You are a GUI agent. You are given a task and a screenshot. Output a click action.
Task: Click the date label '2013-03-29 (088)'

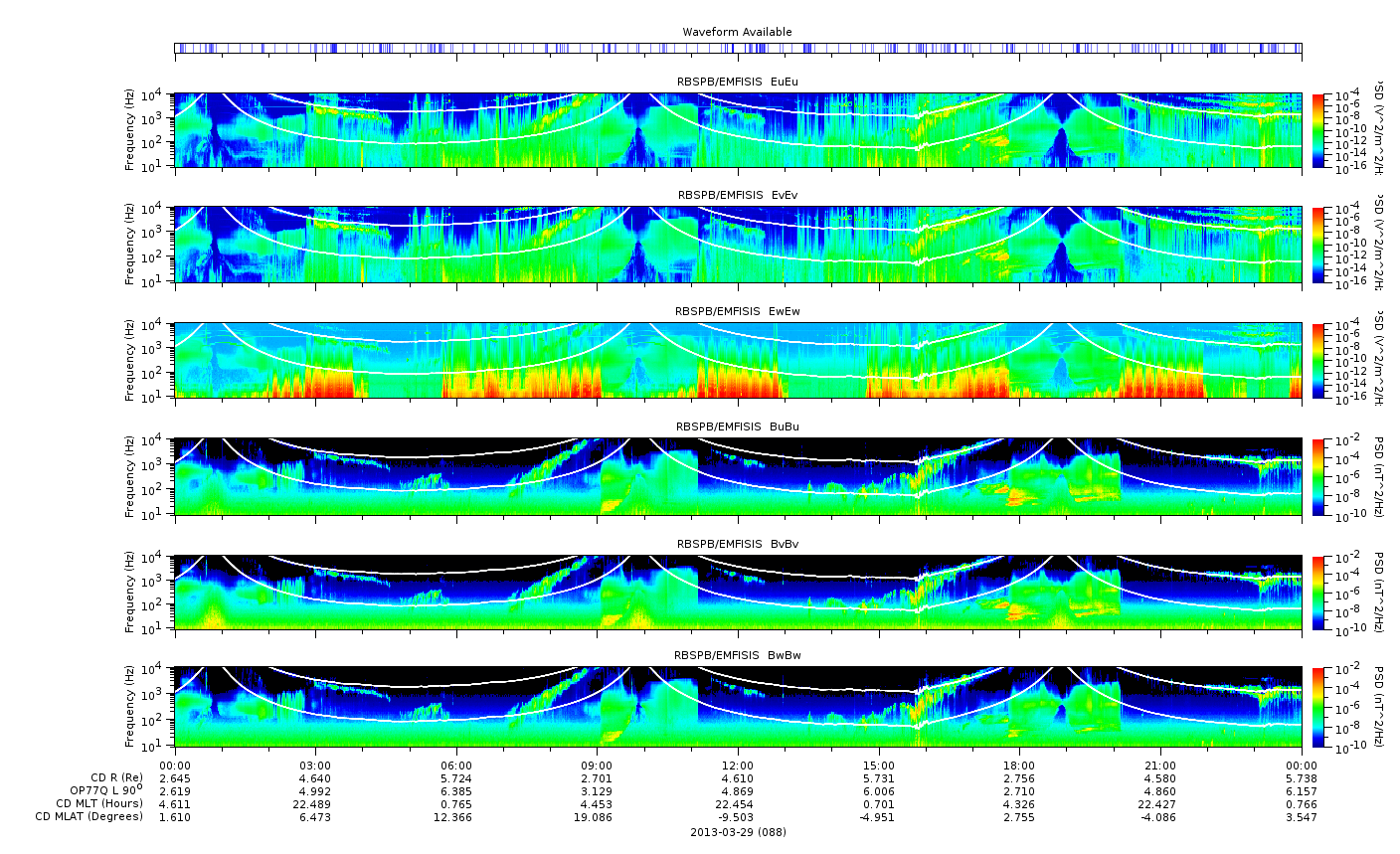coord(738,831)
